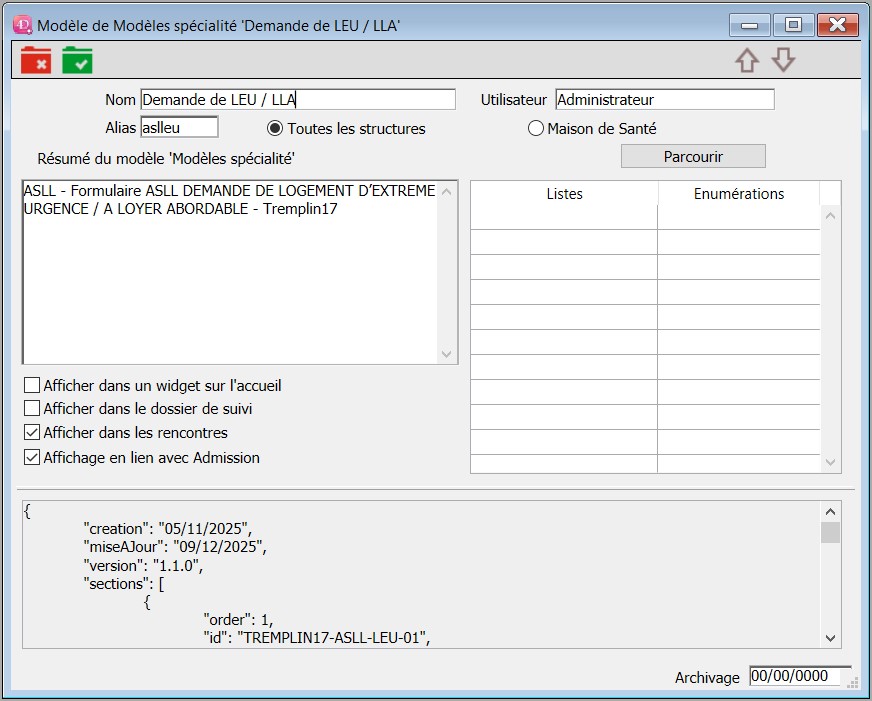Viewport: 872px width, 701px height.
Task: Click the JSON panel scroll down arrow
Action: point(830,637)
